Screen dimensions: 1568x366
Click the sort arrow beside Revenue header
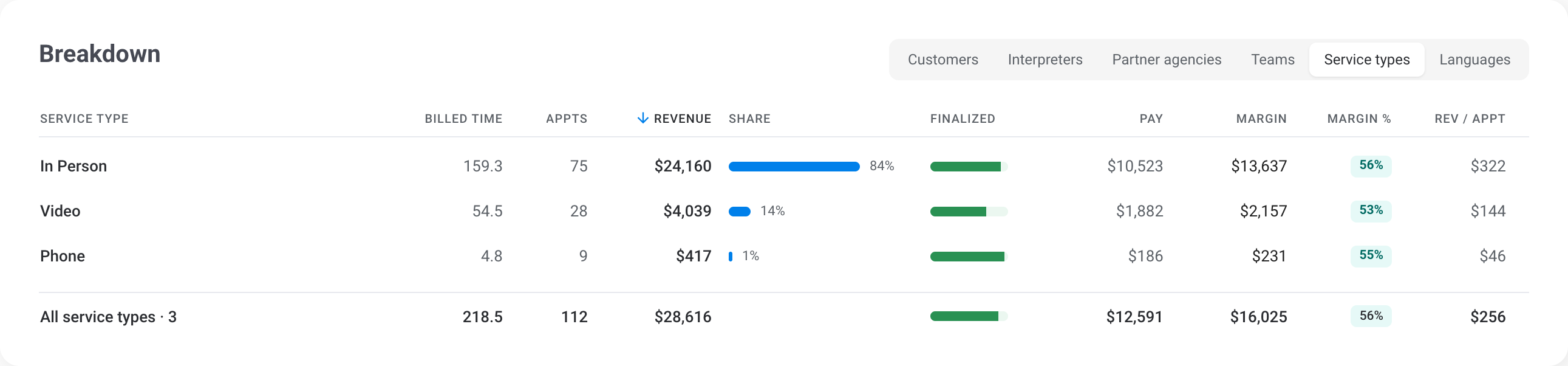coord(642,118)
